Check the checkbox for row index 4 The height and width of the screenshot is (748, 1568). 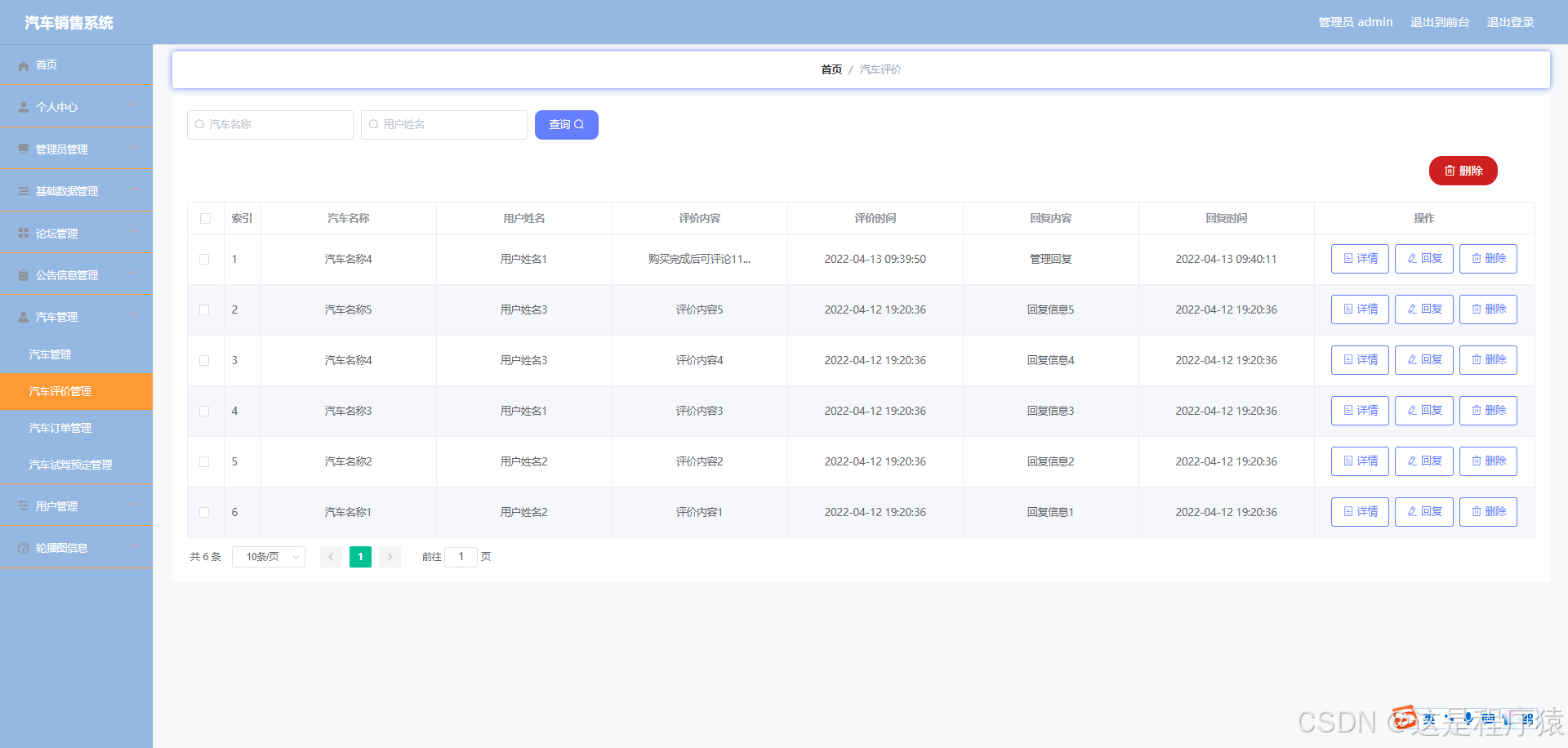coord(204,412)
